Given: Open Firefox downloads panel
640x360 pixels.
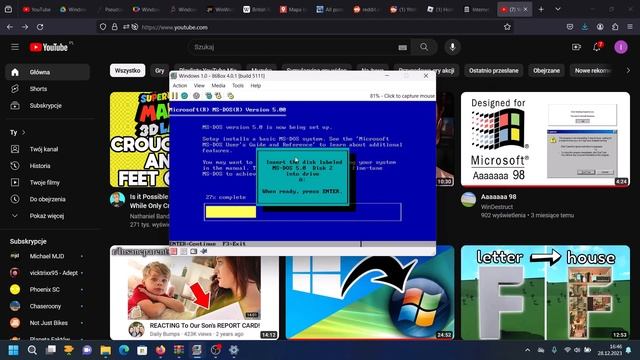Looking at the screenshot, I should [585, 27].
